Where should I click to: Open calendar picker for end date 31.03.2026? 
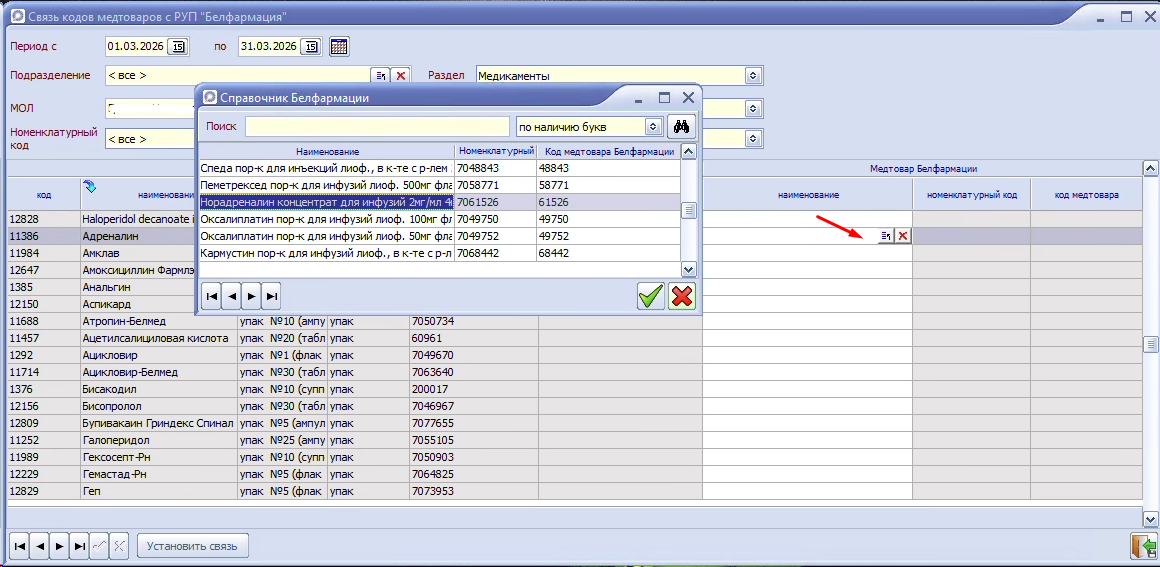[x=311, y=46]
